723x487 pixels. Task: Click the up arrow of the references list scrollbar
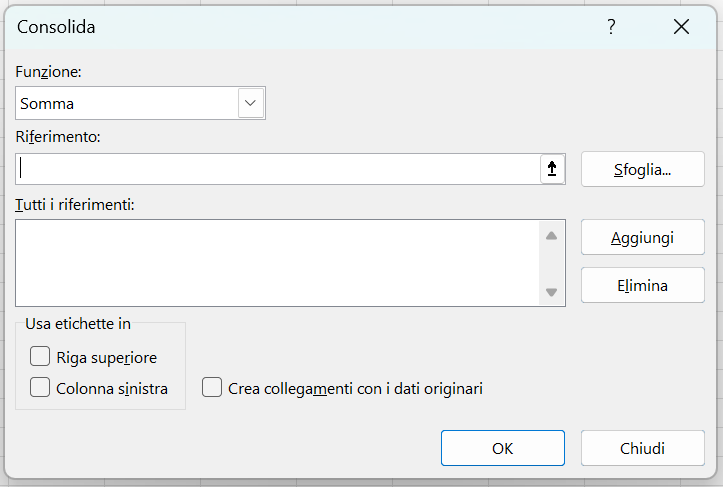click(x=551, y=236)
